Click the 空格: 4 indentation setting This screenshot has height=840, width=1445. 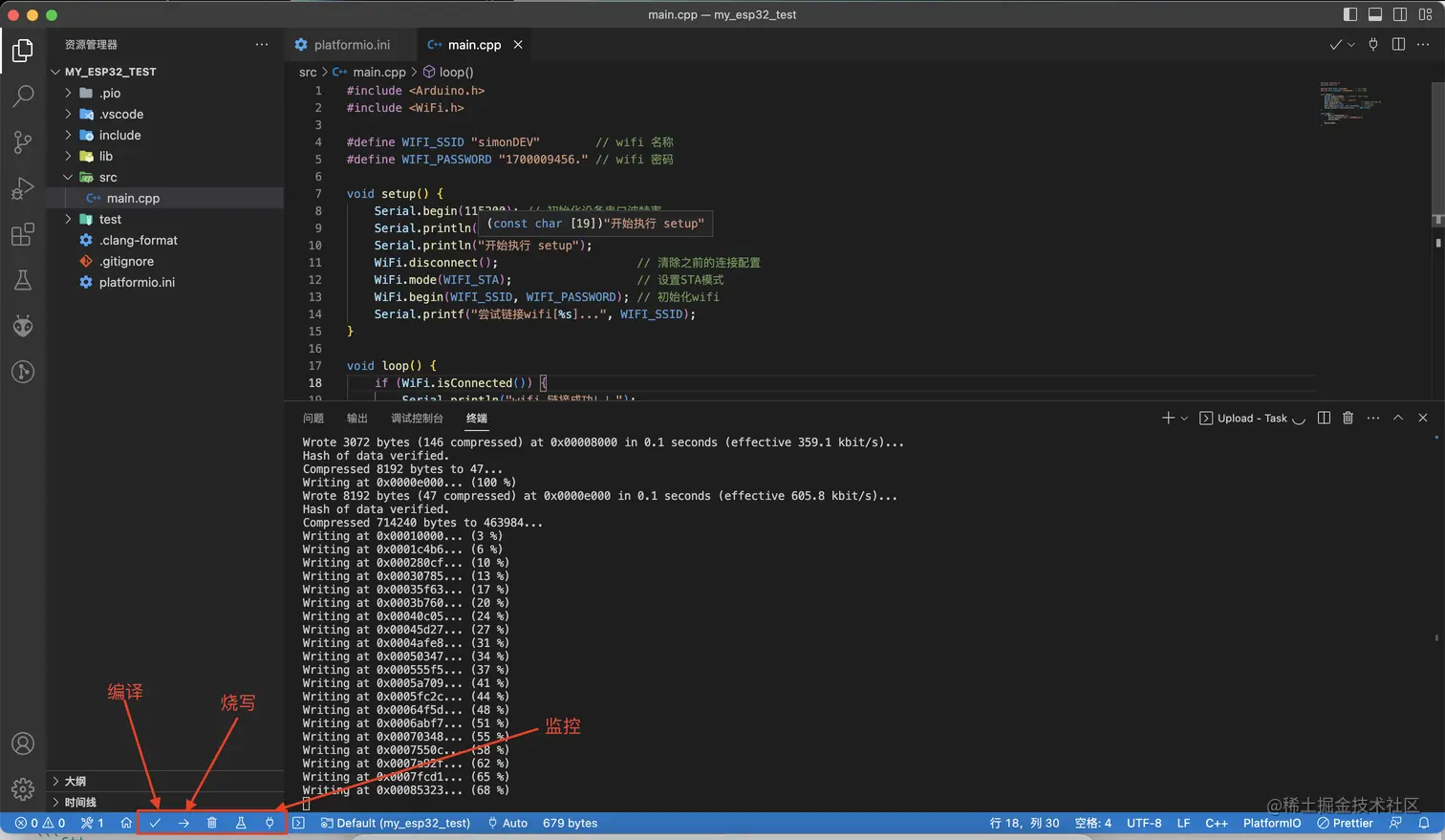click(1093, 823)
